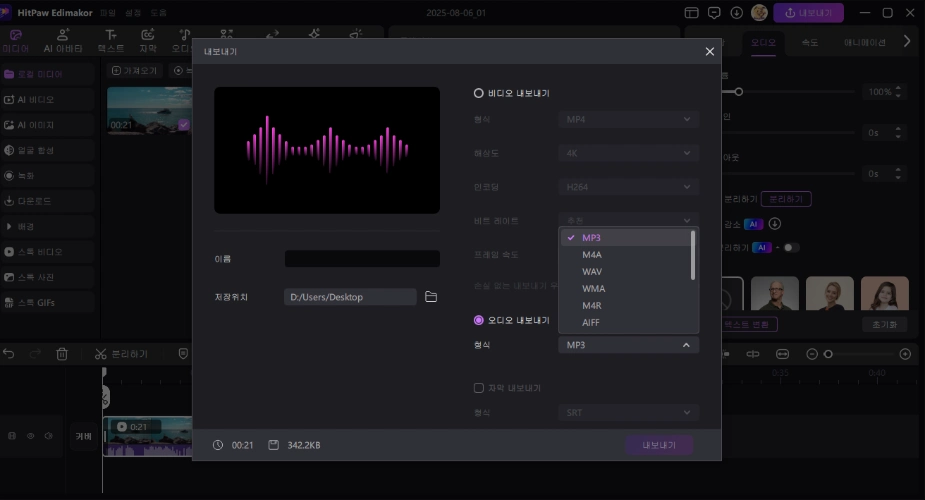Check the 자막 내보내기 checkbox
925x500 pixels.
pos(479,388)
